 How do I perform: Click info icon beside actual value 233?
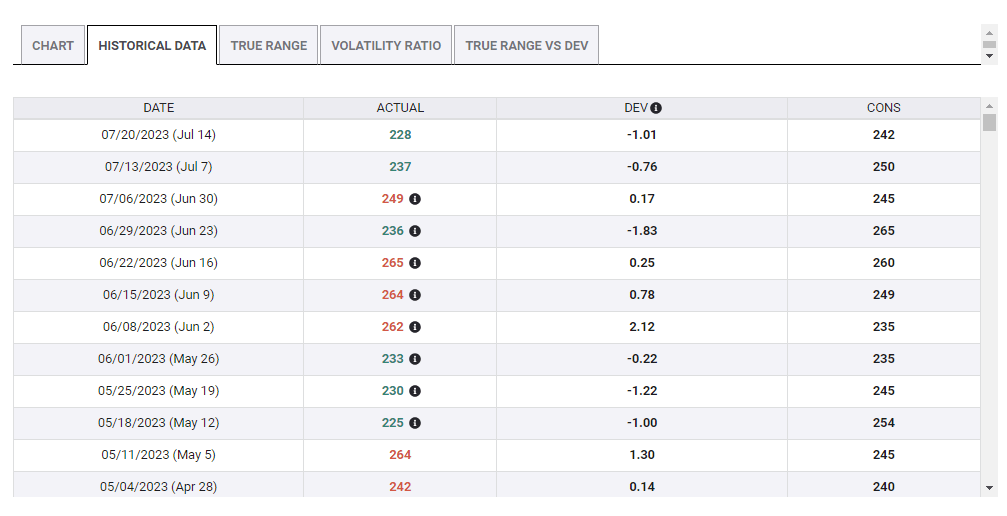415,359
